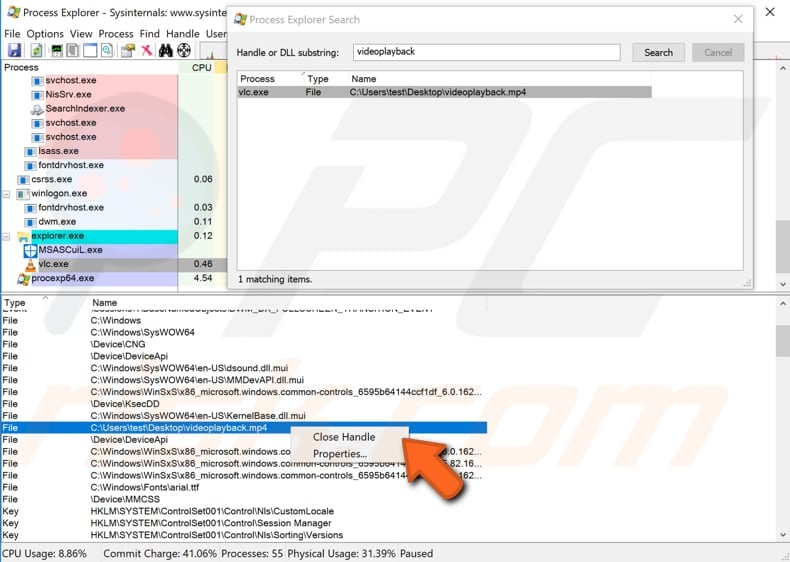The height and width of the screenshot is (562, 790).
Task: Click the icon beside lsass.exe
Action: coord(30,151)
